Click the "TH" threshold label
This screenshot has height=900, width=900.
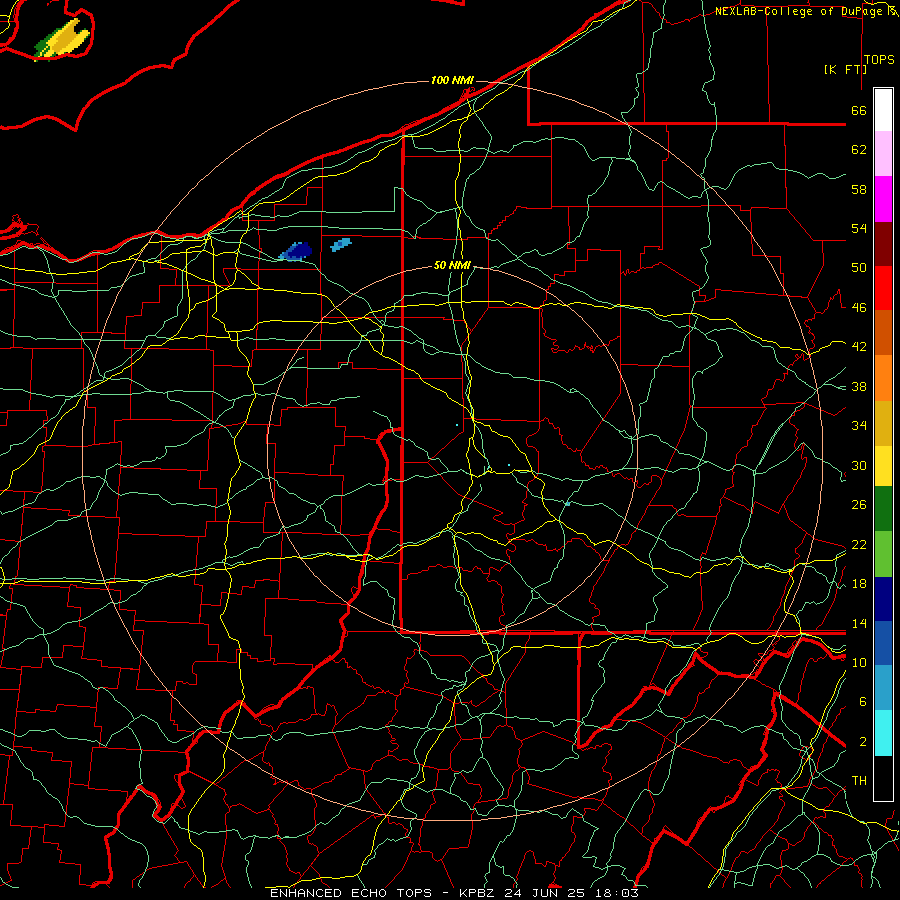(859, 781)
